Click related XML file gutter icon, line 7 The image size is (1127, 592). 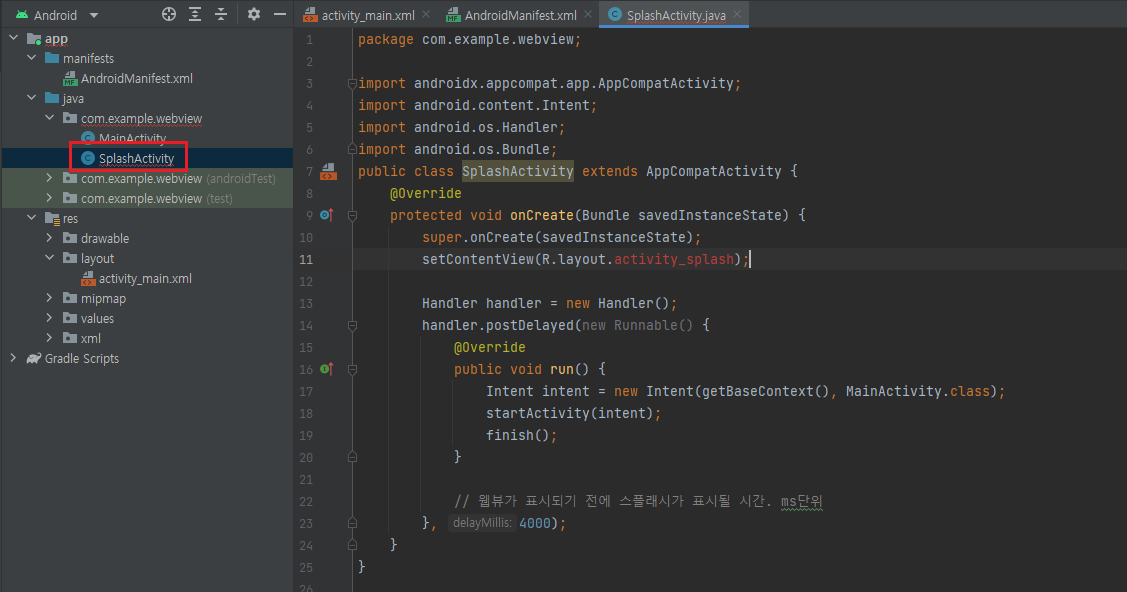pos(328,171)
